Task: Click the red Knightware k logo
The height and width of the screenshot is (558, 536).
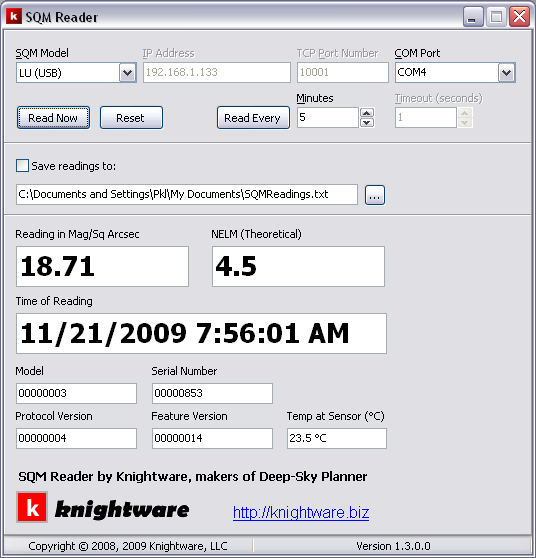Action: tap(32, 507)
